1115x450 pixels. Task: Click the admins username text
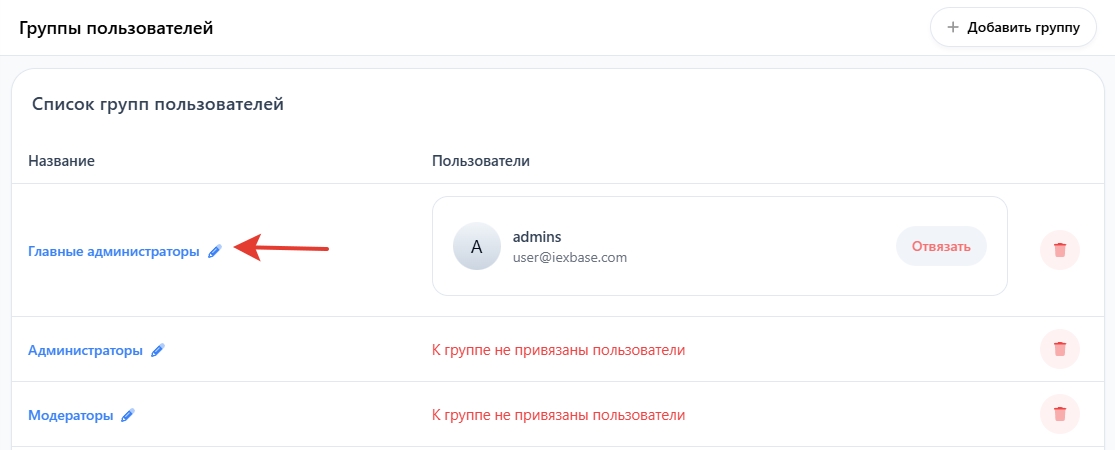point(537,237)
